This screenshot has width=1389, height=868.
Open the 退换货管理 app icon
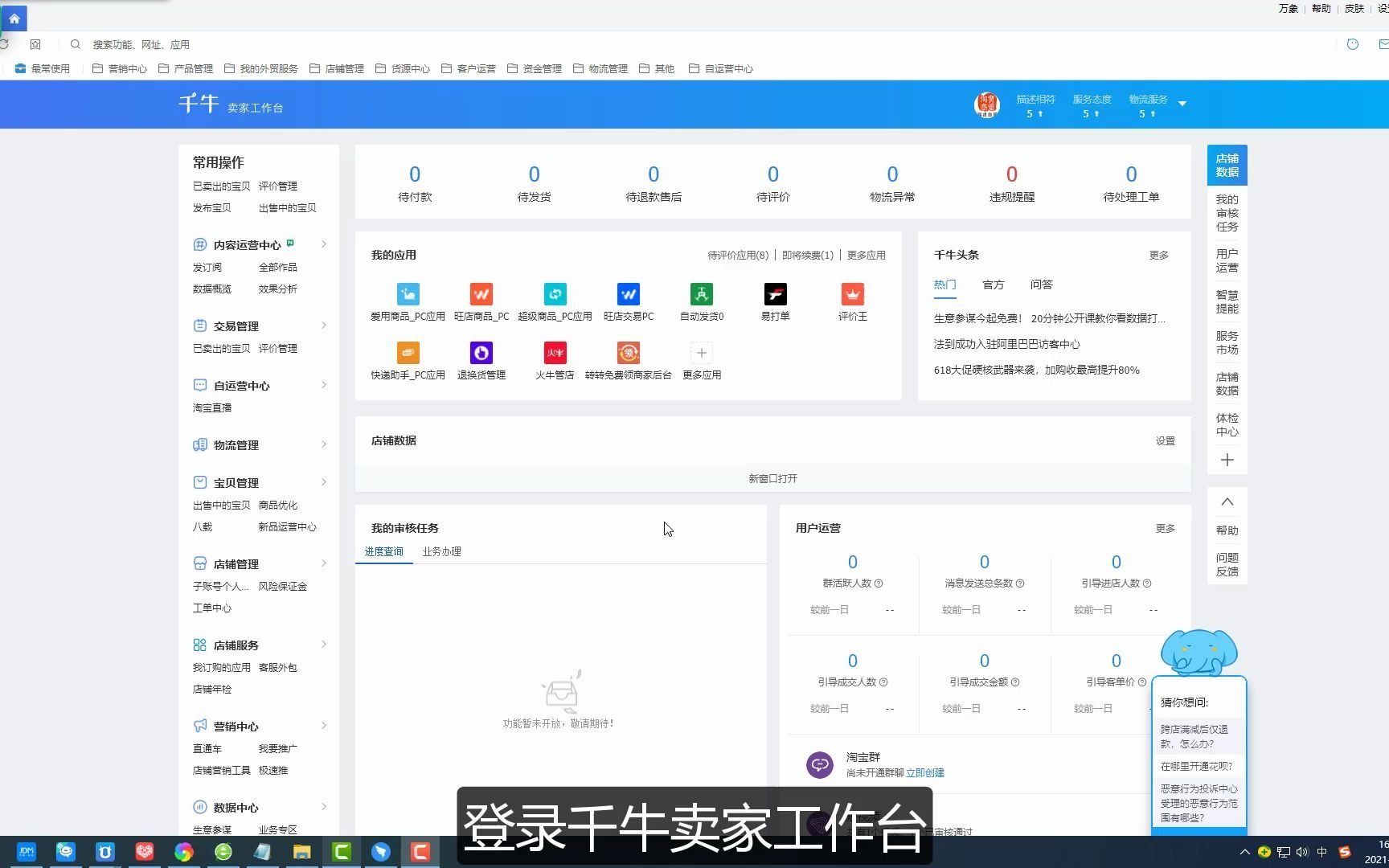(481, 353)
